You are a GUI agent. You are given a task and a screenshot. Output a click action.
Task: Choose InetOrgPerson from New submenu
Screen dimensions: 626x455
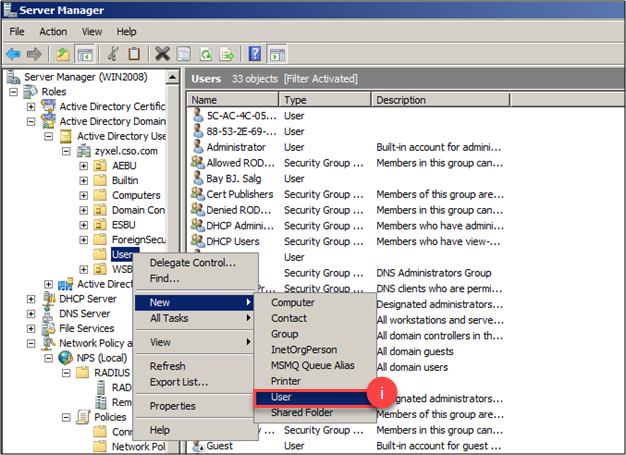315,350
